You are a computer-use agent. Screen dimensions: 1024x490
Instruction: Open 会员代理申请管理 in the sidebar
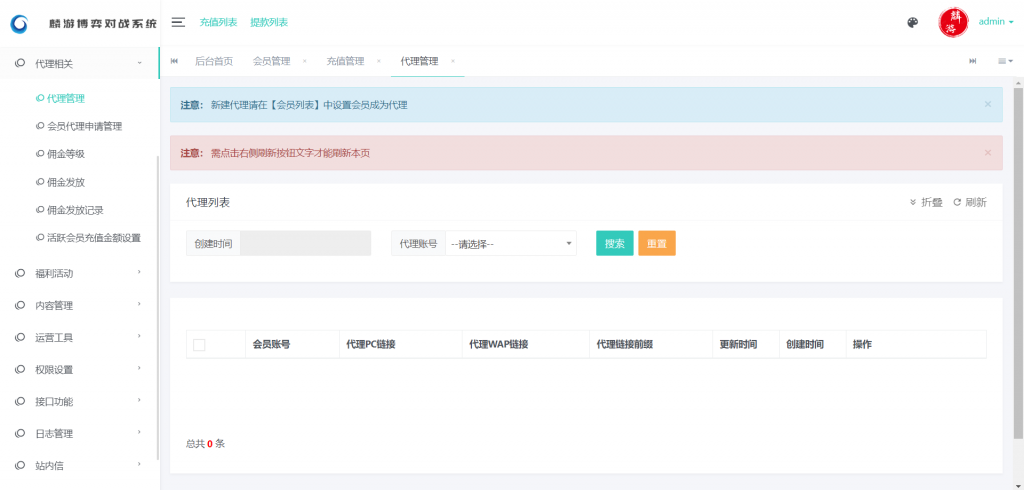(85, 126)
